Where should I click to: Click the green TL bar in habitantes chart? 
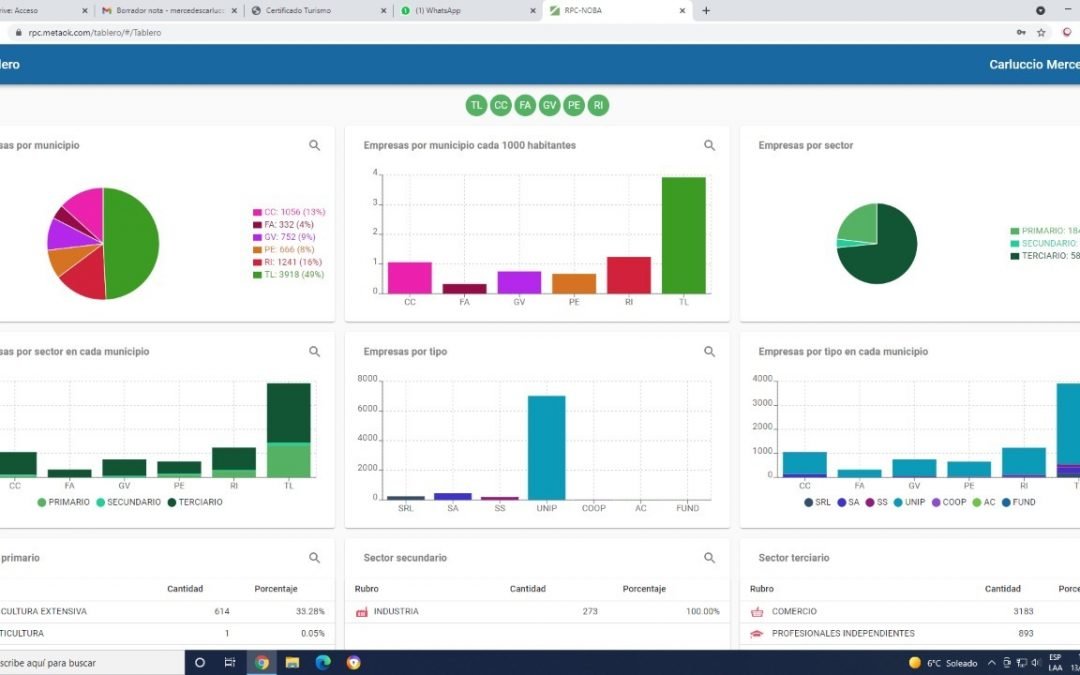683,235
